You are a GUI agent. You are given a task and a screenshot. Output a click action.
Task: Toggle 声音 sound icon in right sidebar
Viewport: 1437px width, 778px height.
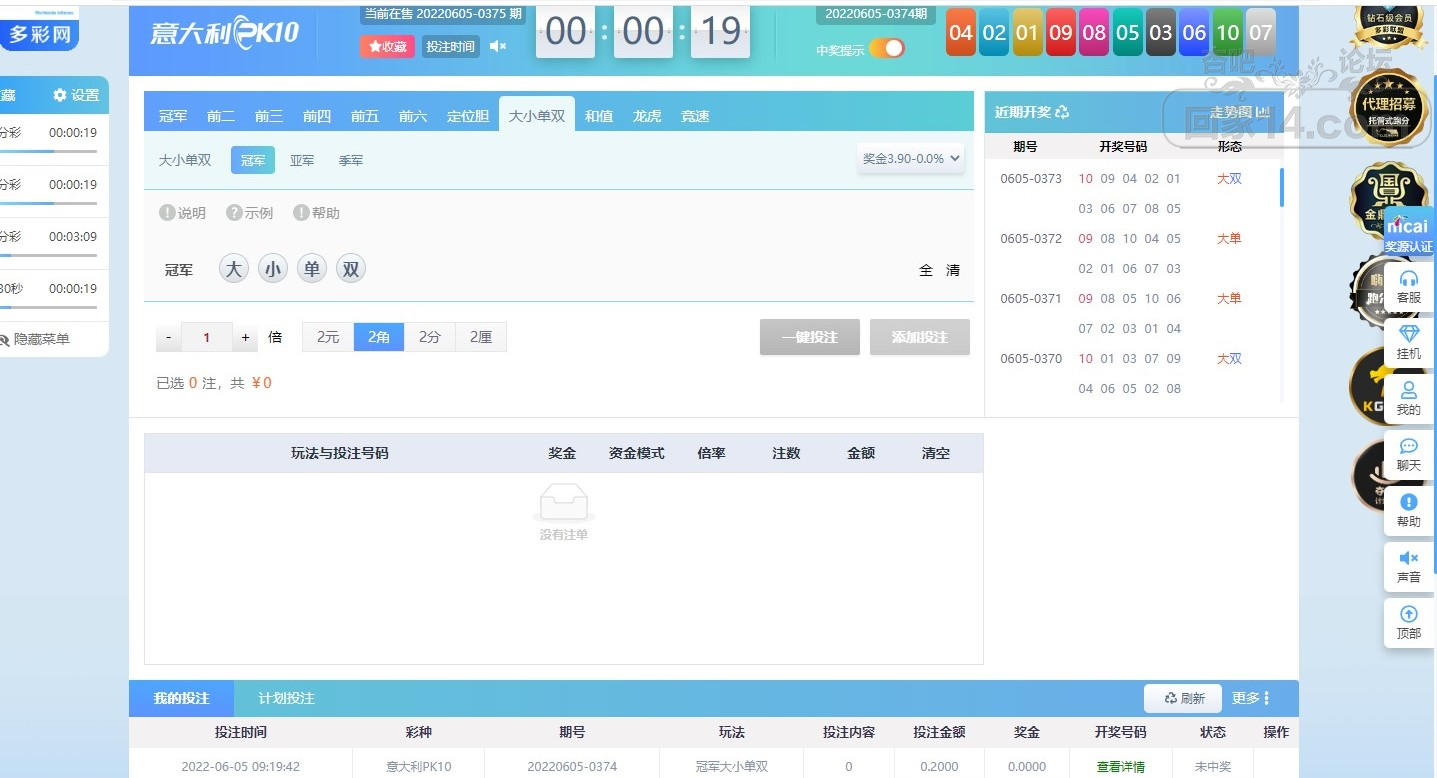pos(1409,558)
